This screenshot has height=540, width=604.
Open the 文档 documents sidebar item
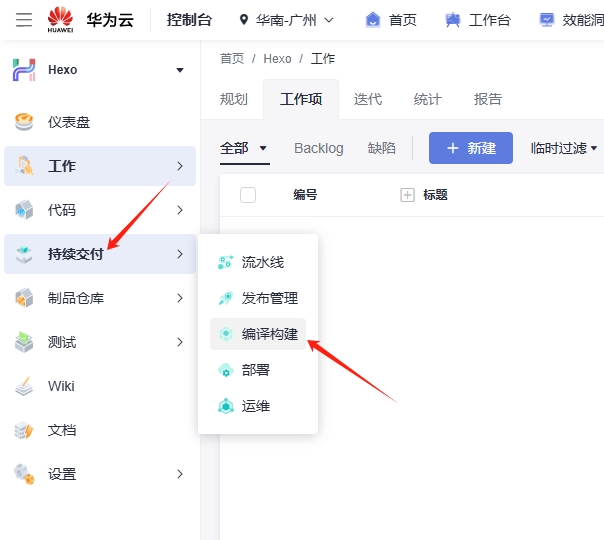60,430
